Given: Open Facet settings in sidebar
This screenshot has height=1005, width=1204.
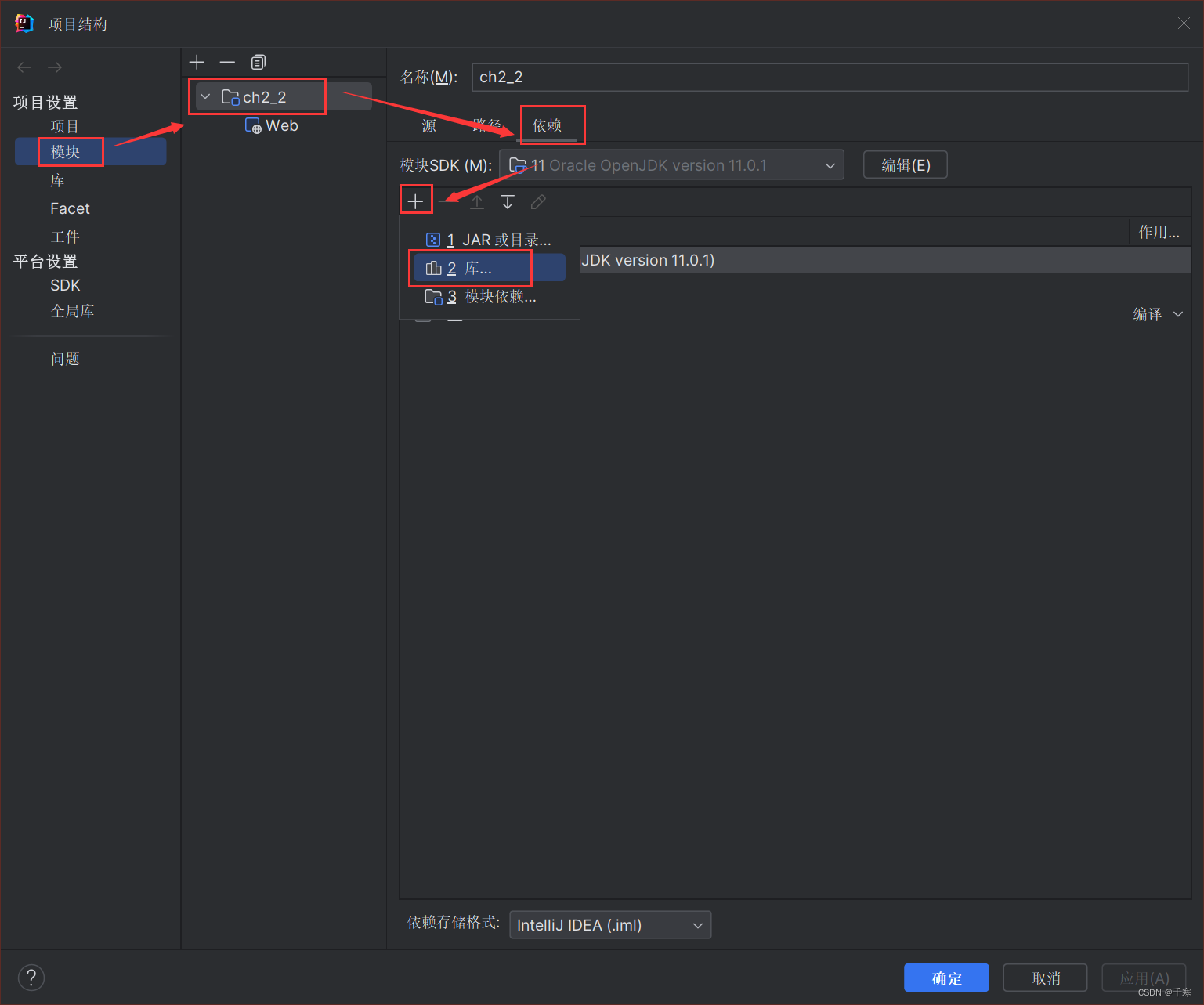Looking at the screenshot, I should (x=70, y=208).
